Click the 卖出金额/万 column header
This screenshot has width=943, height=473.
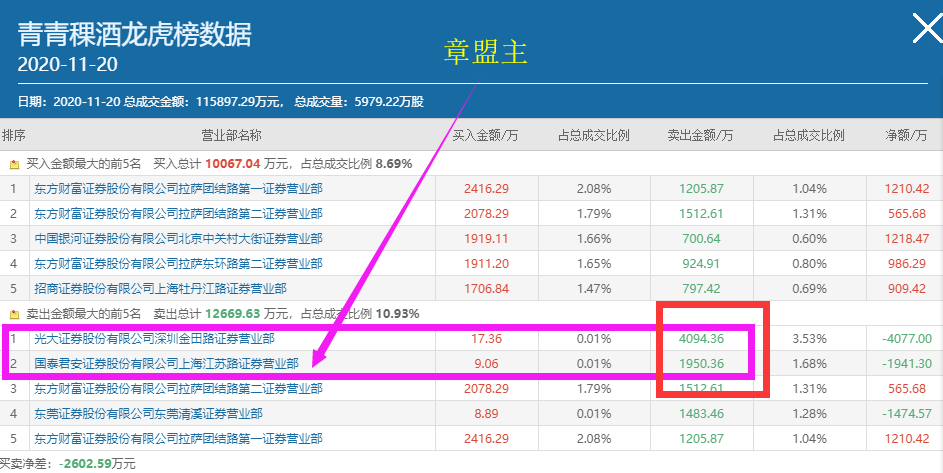(x=701, y=135)
